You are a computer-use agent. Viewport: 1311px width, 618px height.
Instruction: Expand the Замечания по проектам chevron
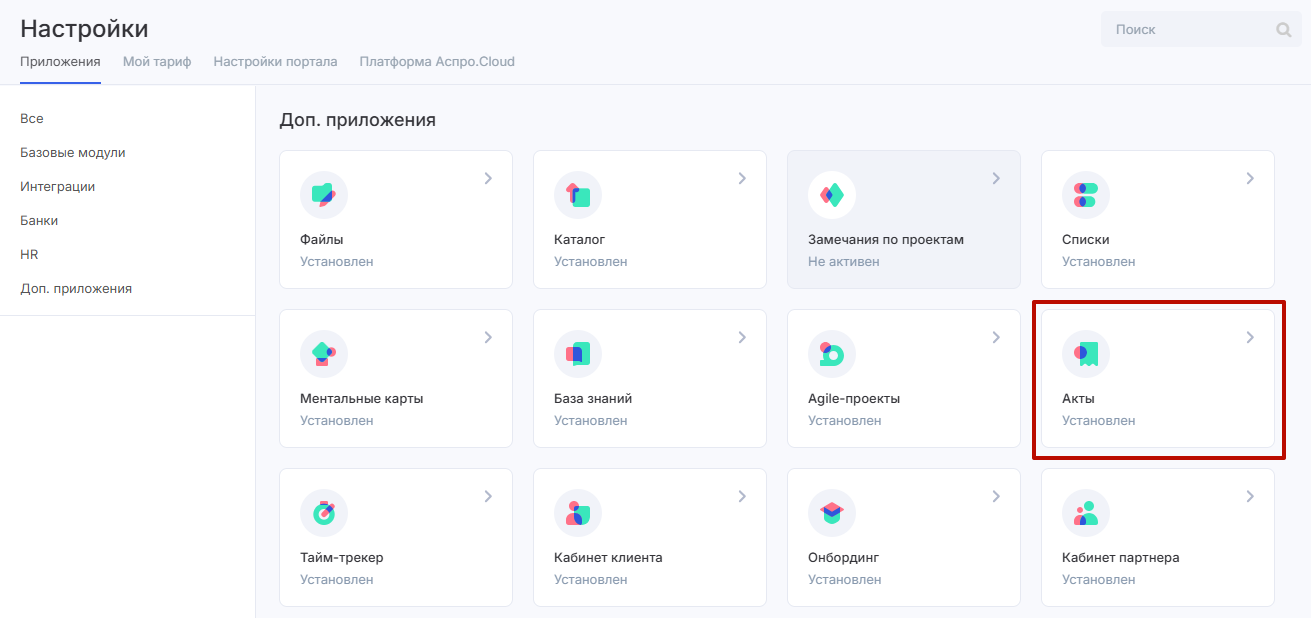click(996, 179)
